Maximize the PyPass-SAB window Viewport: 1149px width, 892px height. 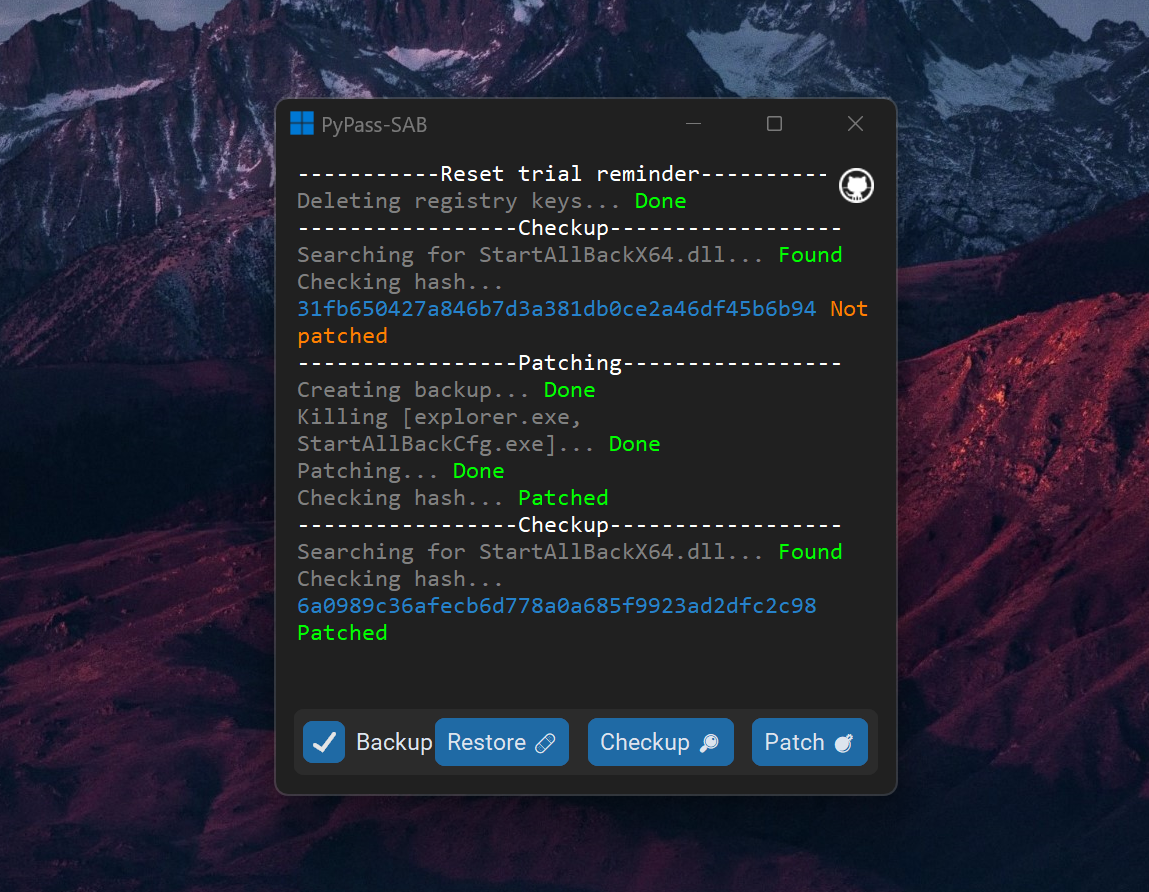coord(775,124)
